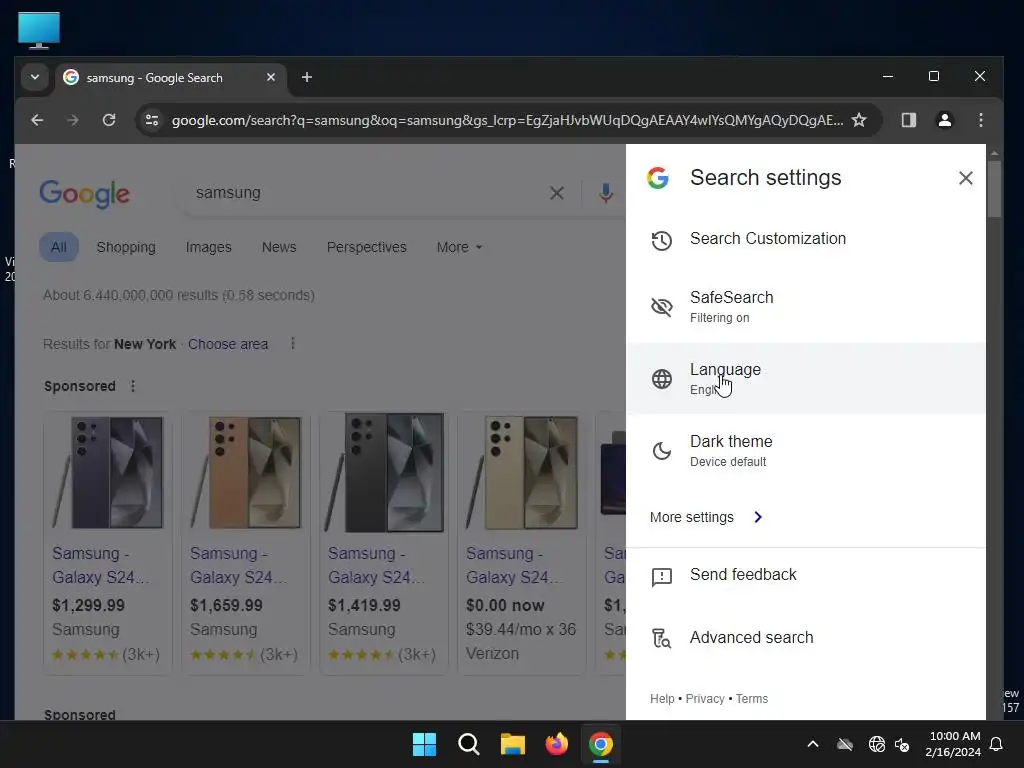Viewport: 1024px width, 768px height.
Task: Open Sponsored info three-dot menu
Action: pyautogui.click(x=133, y=386)
